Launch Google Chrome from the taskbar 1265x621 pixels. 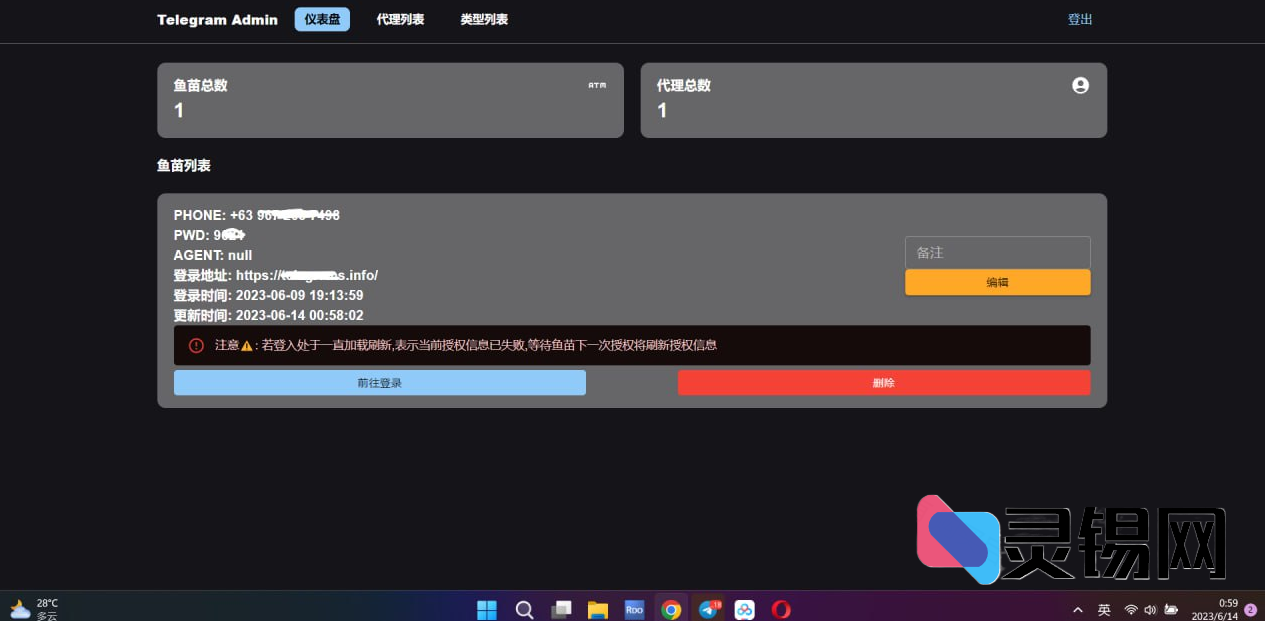coord(671,609)
